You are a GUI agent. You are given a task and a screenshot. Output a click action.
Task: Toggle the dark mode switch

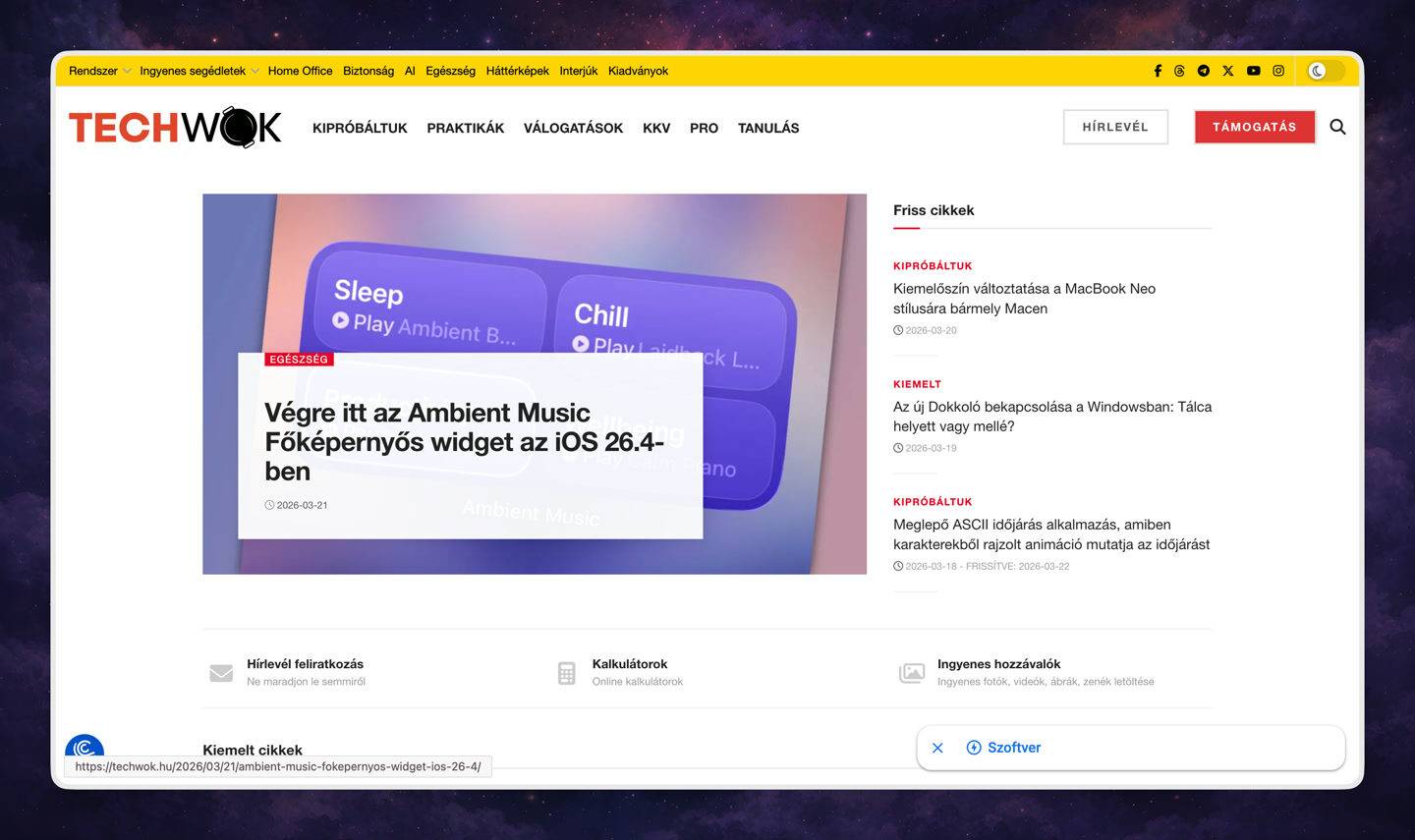click(1326, 71)
